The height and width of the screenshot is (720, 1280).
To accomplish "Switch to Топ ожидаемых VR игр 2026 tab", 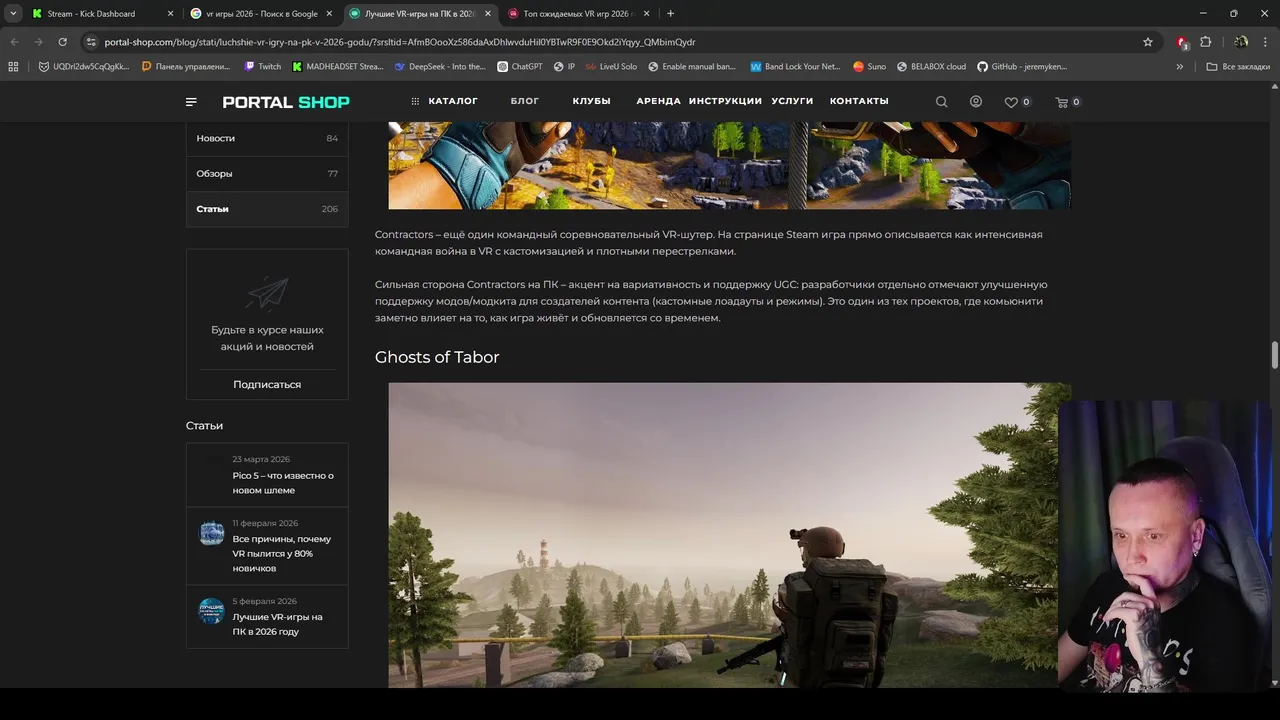I will coord(580,14).
